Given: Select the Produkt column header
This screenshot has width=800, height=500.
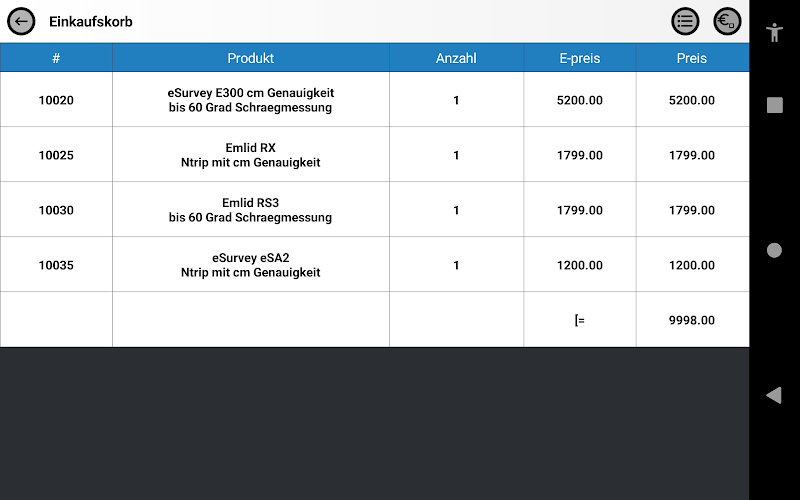Looking at the screenshot, I should click(251, 58).
